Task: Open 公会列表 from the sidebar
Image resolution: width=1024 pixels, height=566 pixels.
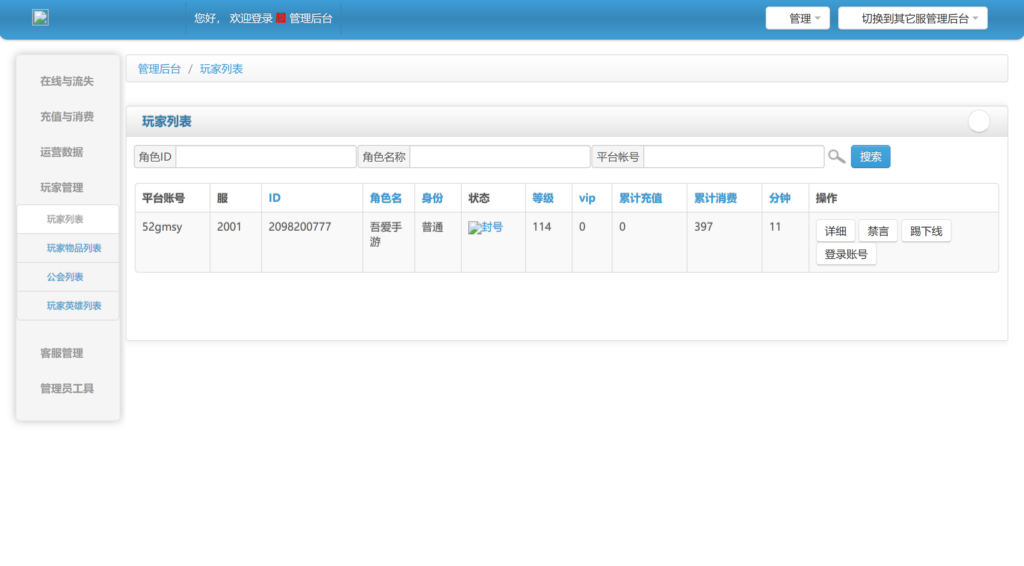Action: (x=65, y=277)
